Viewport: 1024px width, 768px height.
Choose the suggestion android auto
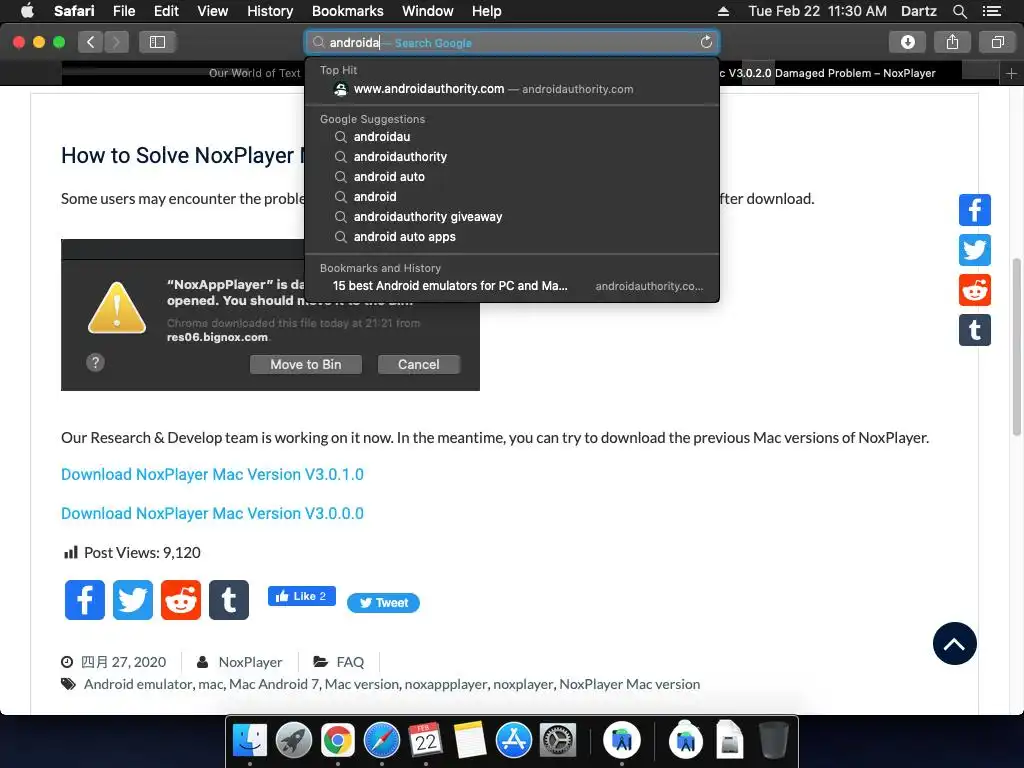tap(512, 176)
